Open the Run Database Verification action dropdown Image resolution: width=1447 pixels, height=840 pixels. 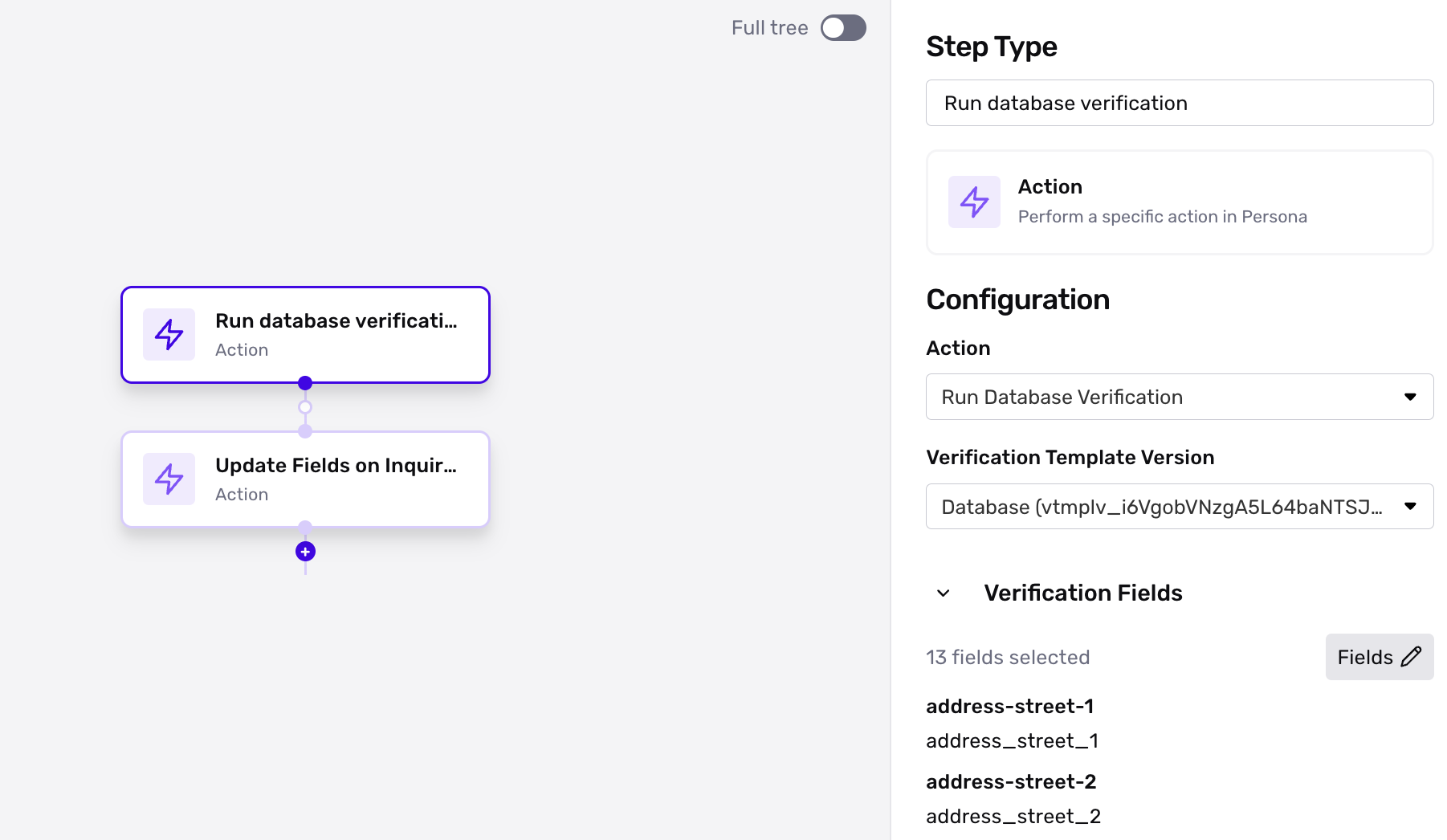(1180, 397)
